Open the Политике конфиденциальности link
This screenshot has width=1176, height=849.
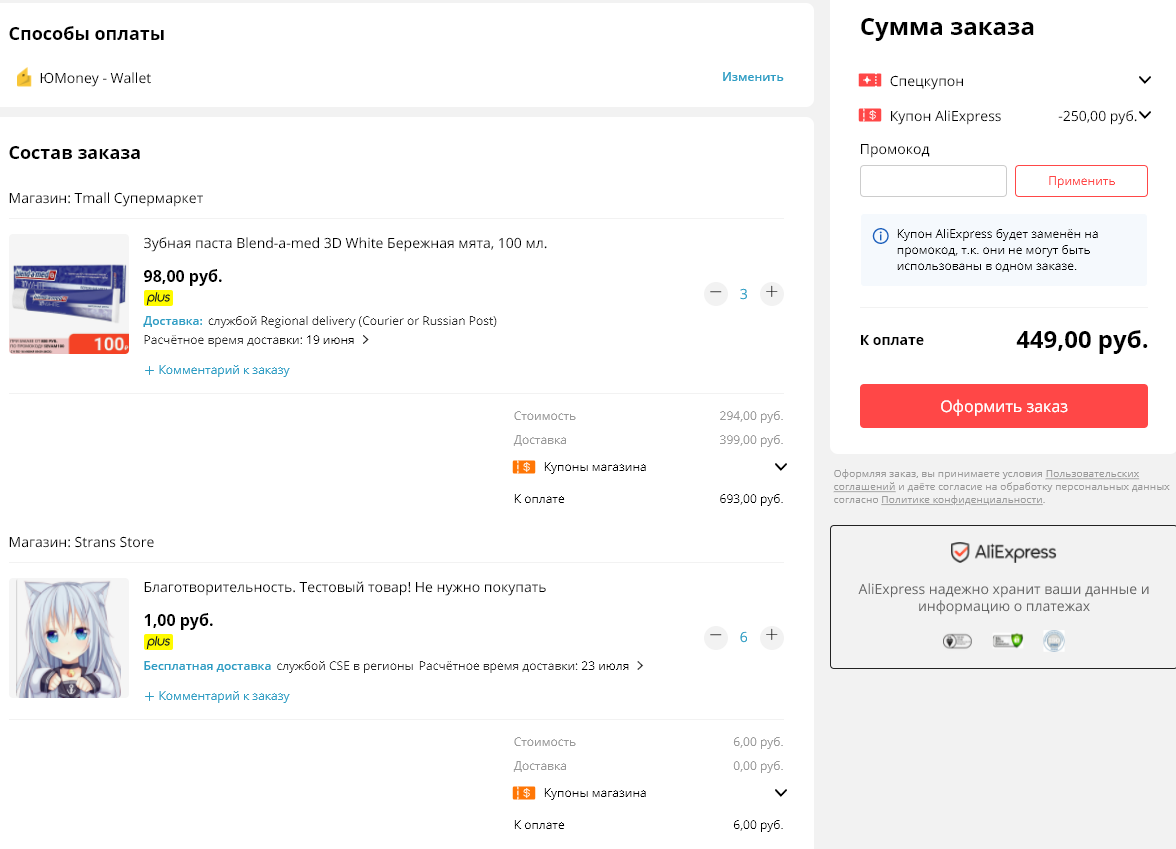962,500
